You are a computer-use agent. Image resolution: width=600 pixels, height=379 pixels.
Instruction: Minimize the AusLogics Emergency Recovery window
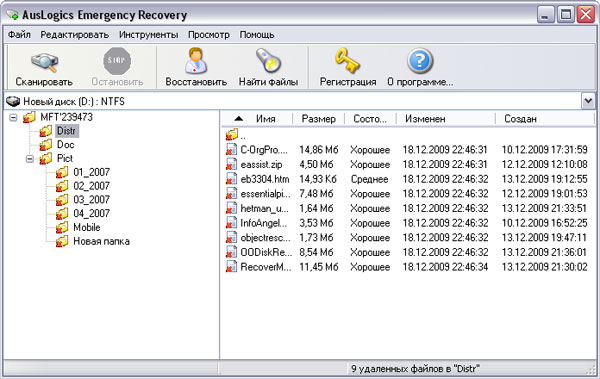click(545, 15)
